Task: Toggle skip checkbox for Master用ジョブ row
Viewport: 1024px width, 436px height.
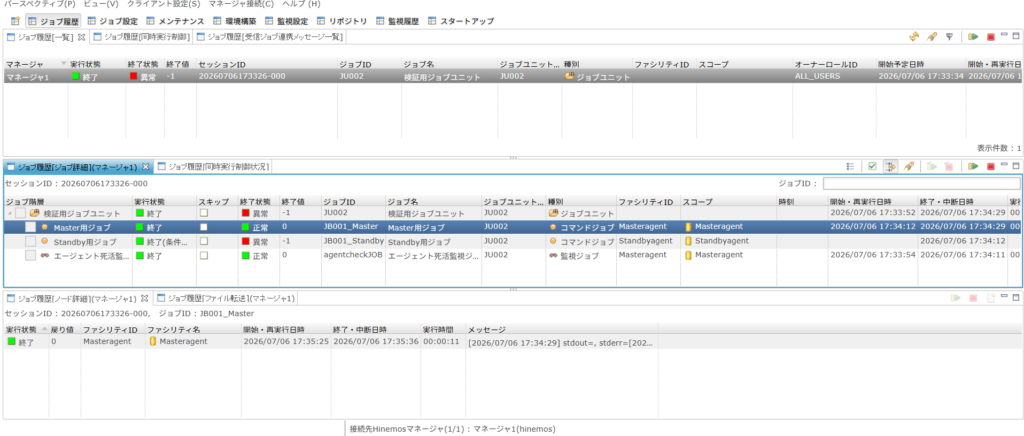Action: 204,227
